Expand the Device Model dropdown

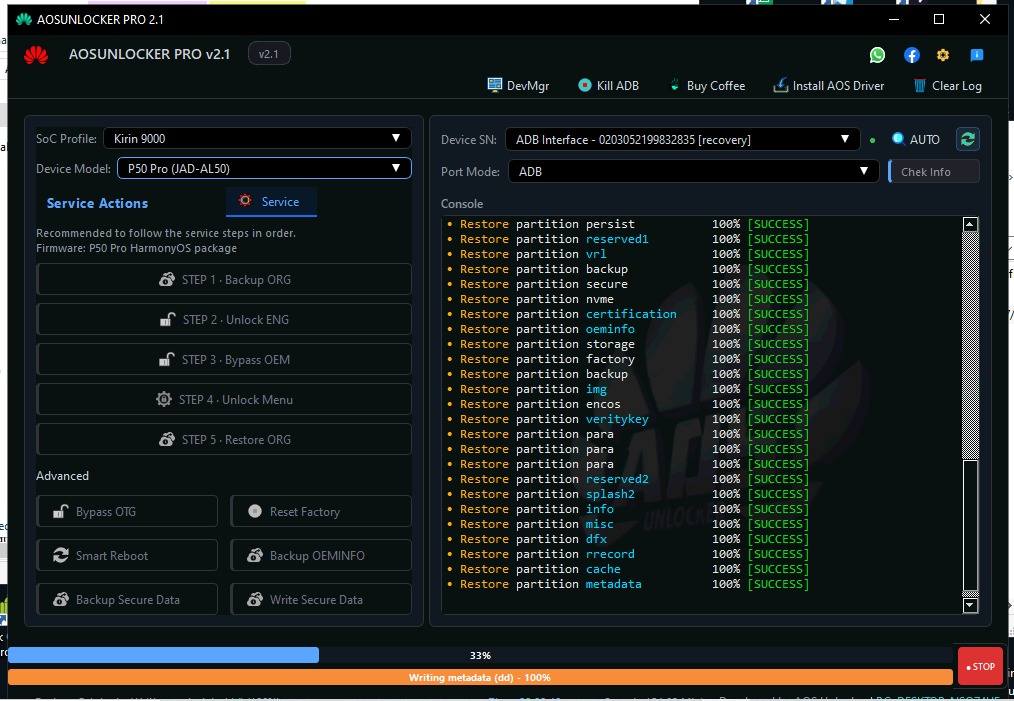tap(264, 168)
